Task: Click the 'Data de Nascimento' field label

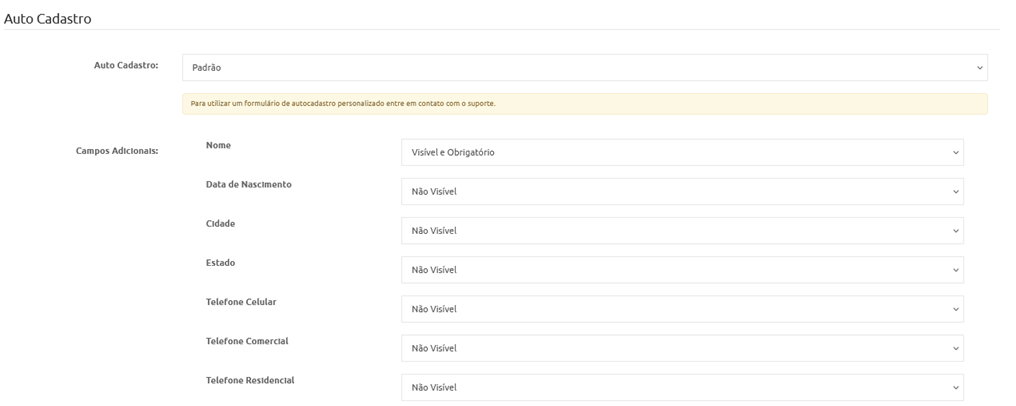Action: pos(248,185)
